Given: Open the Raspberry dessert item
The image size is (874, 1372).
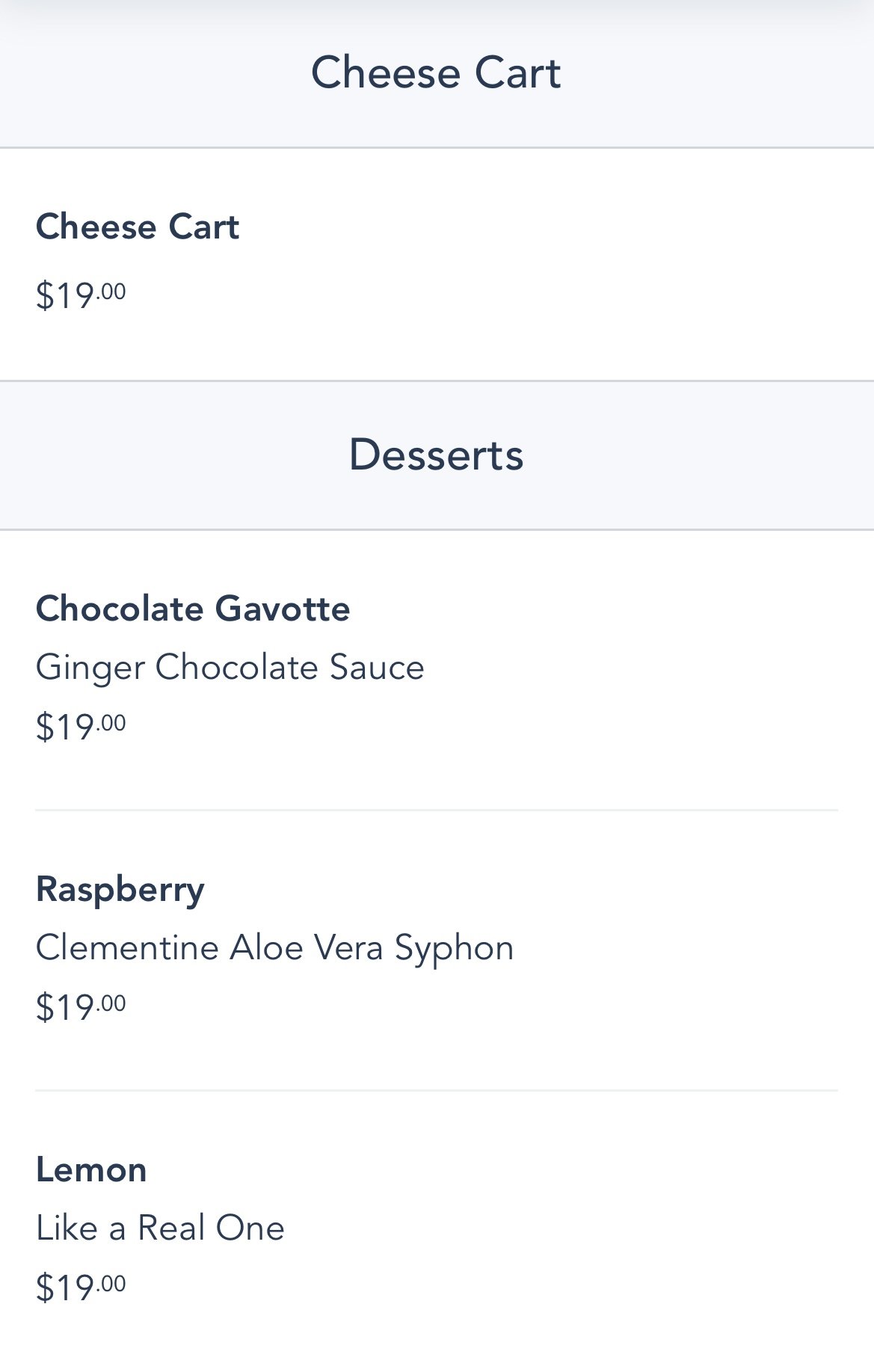Looking at the screenshot, I should click(x=120, y=889).
